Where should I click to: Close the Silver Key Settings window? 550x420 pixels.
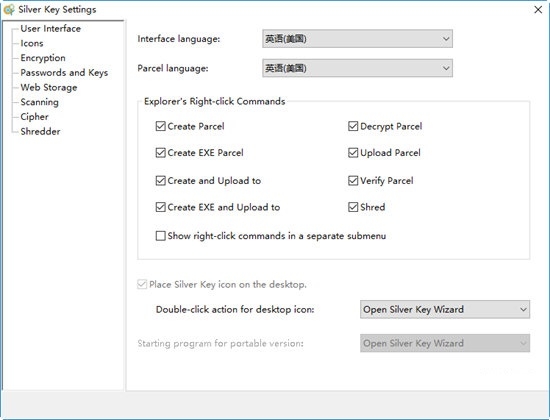coord(538,9)
